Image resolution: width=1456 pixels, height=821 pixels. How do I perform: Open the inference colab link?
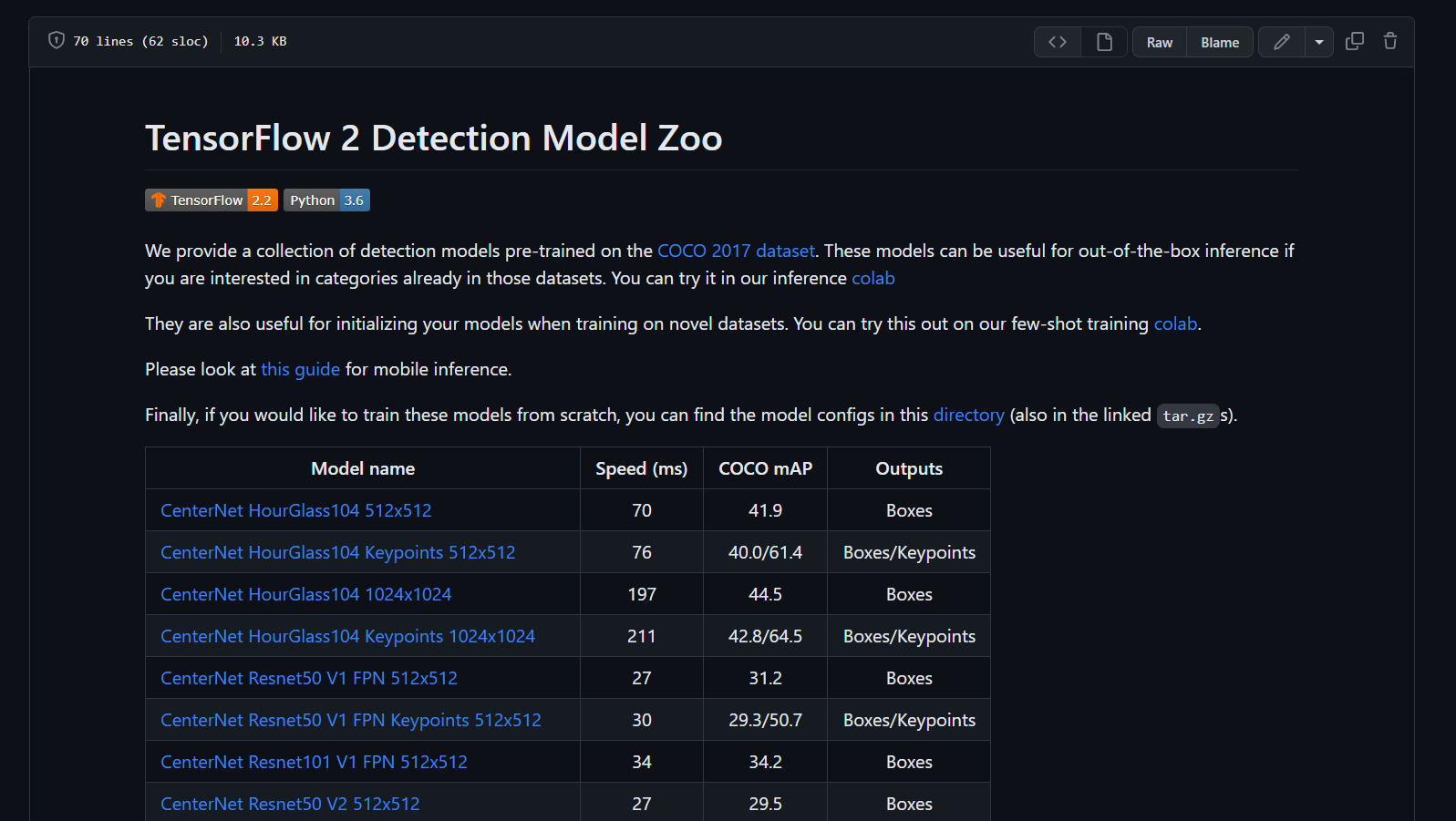pos(873,278)
